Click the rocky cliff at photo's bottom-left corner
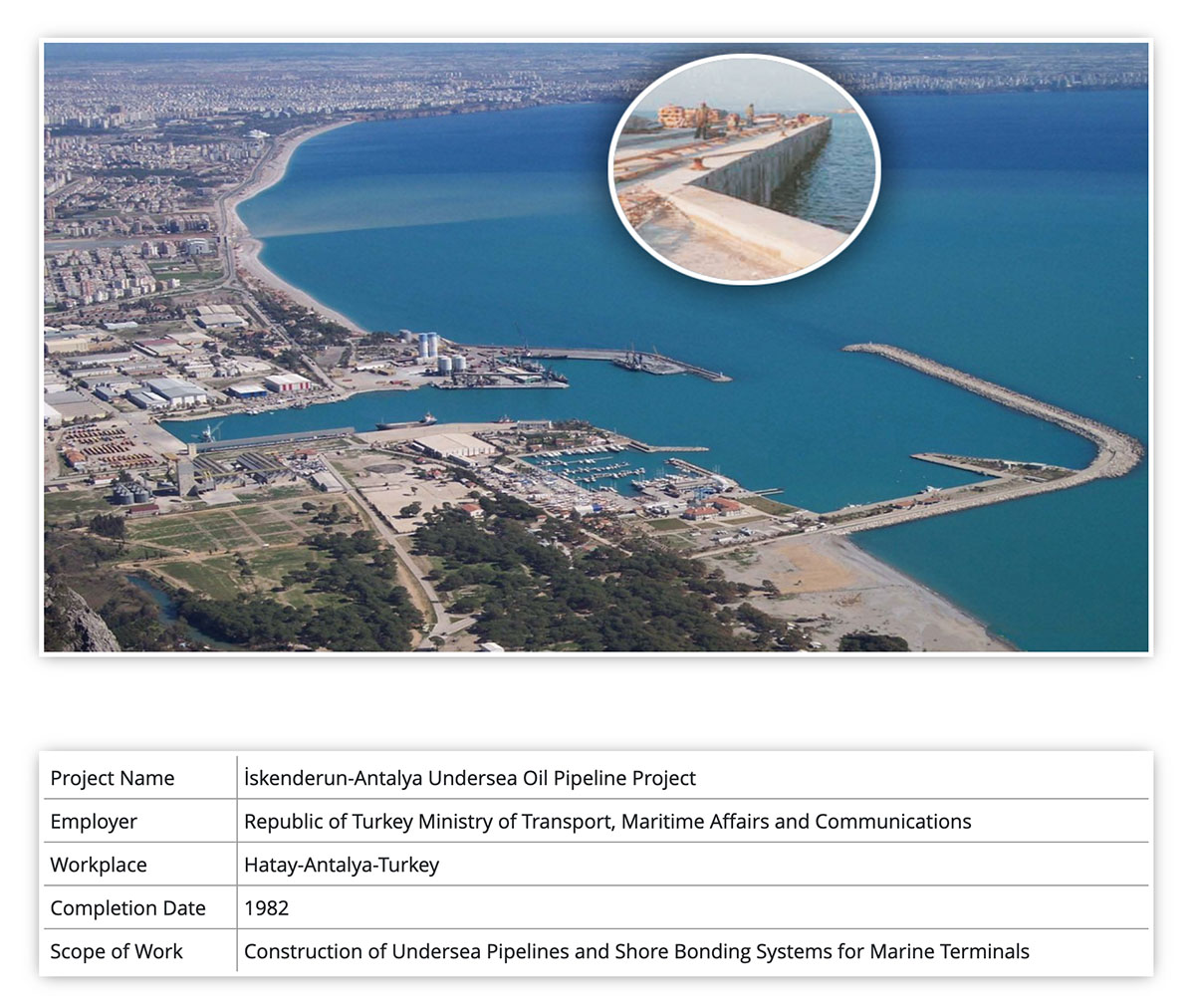This screenshot has height=1008, width=1195. (x=75, y=618)
